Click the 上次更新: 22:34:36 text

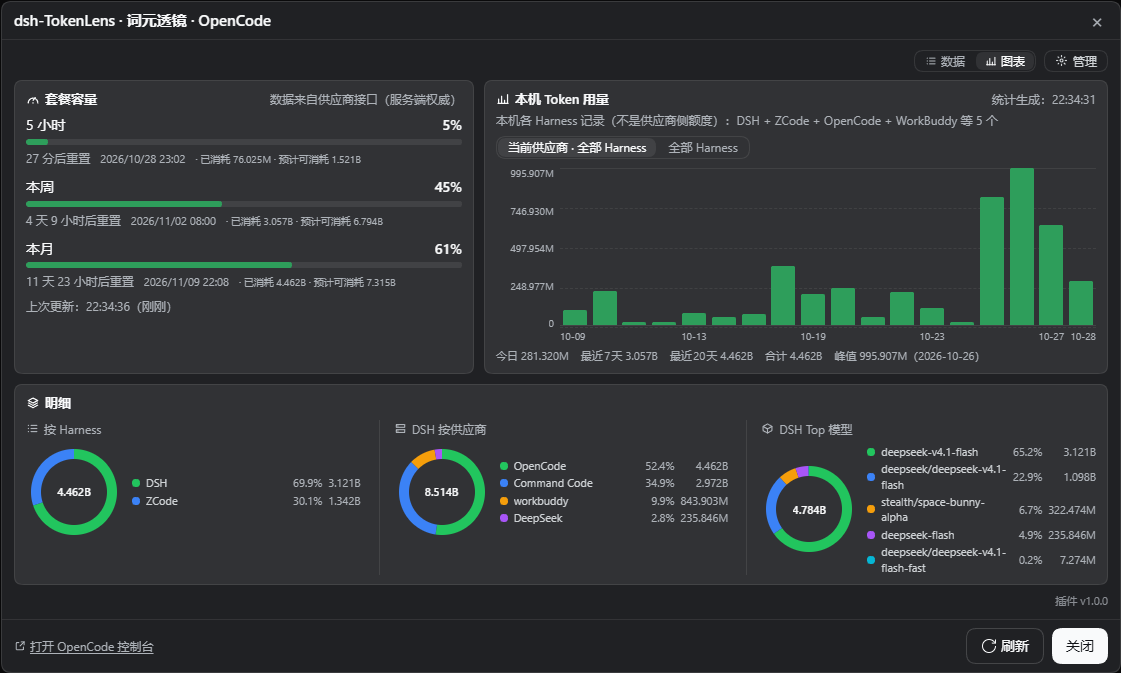tap(99, 307)
